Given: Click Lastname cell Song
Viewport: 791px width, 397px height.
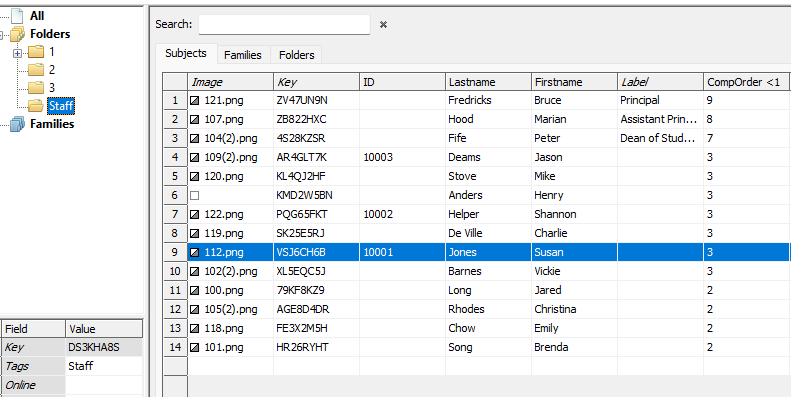Looking at the screenshot, I should click(x=488, y=347).
